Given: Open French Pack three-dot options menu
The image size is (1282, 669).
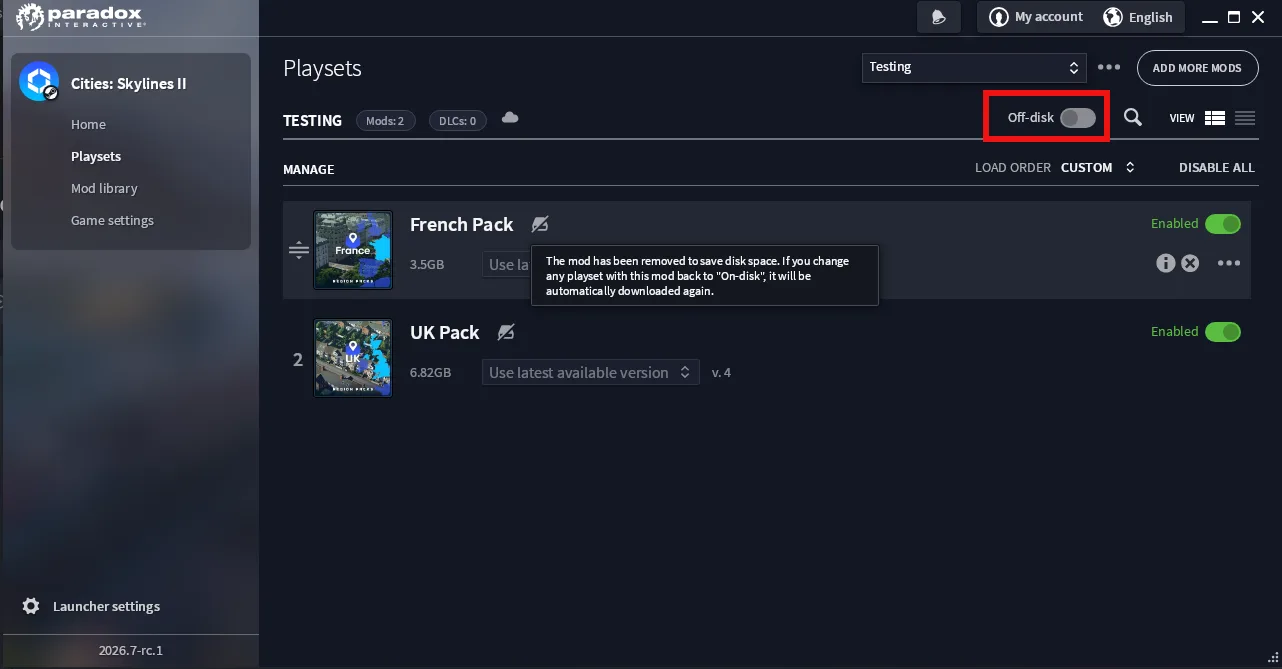Looking at the screenshot, I should (1229, 263).
